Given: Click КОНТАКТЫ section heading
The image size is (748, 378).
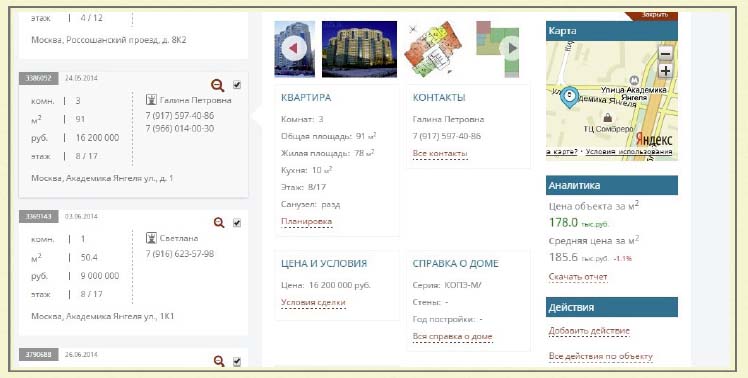Looking at the screenshot, I should (439, 97).
